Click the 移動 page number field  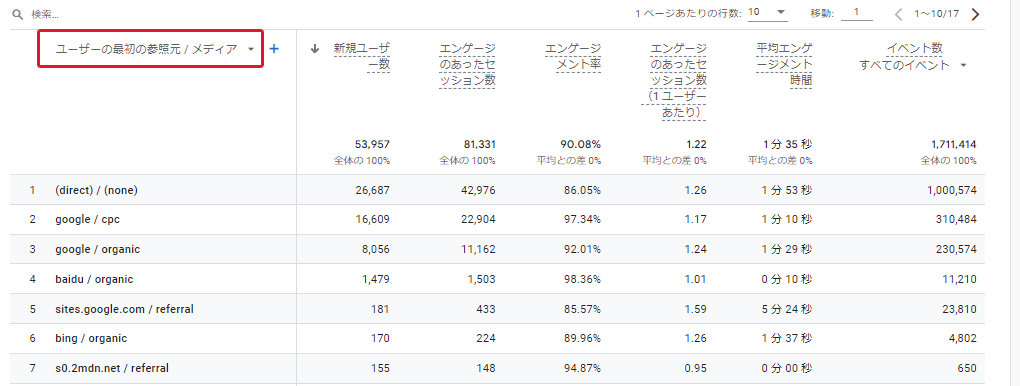[857, 12]
